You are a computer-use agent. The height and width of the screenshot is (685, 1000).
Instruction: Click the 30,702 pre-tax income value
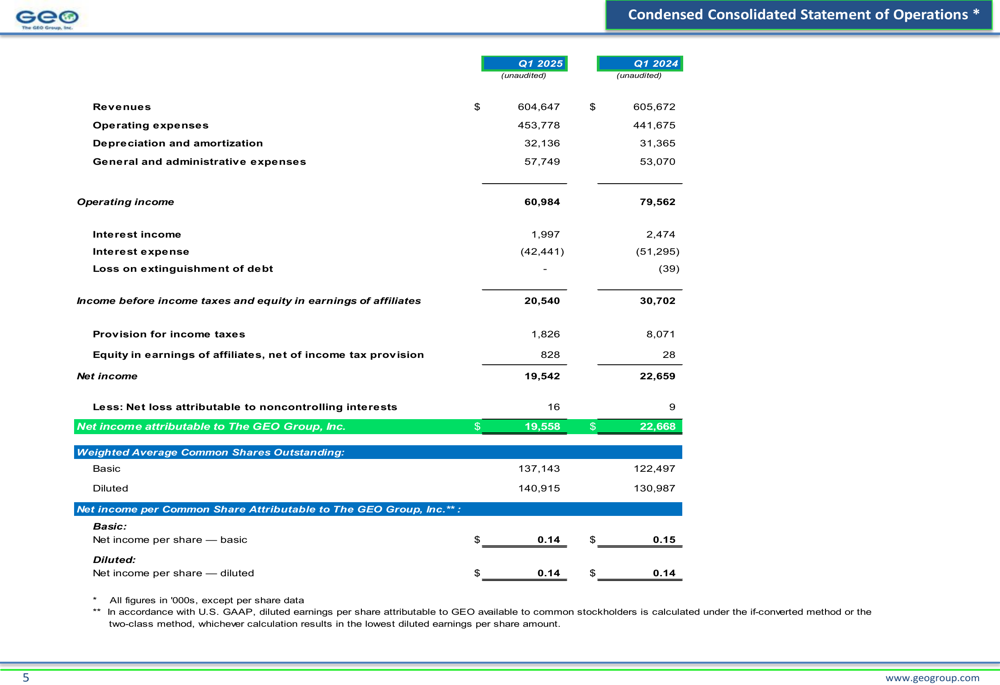(657, 301)
